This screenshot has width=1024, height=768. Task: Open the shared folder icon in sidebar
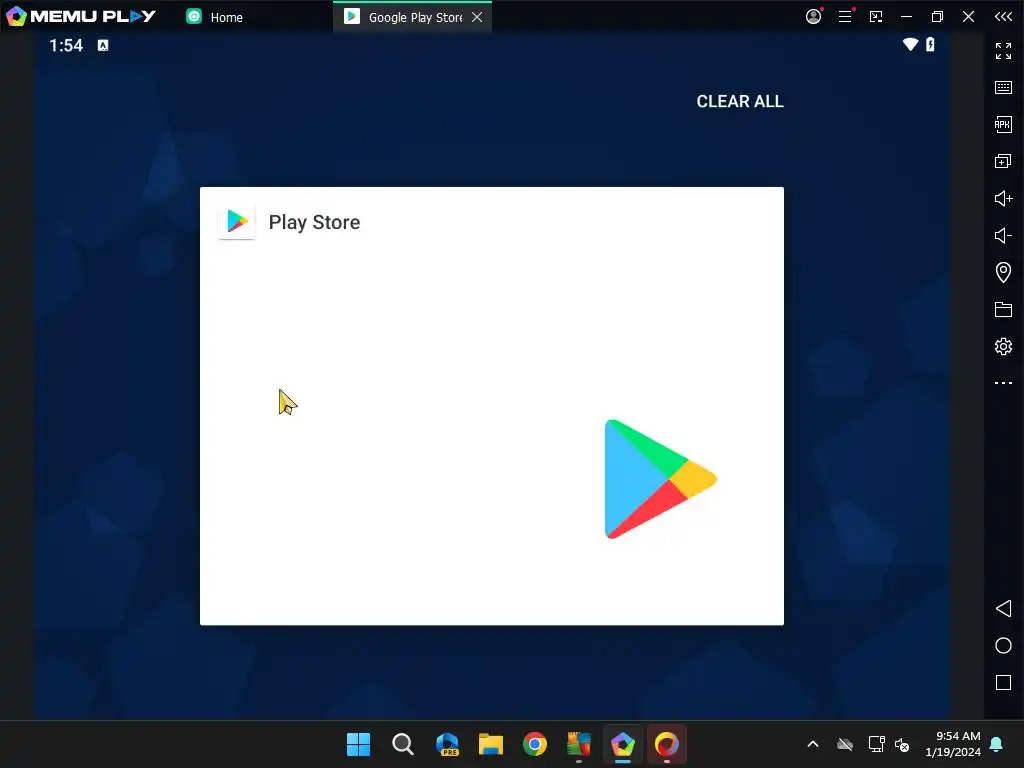point(1003,310)
